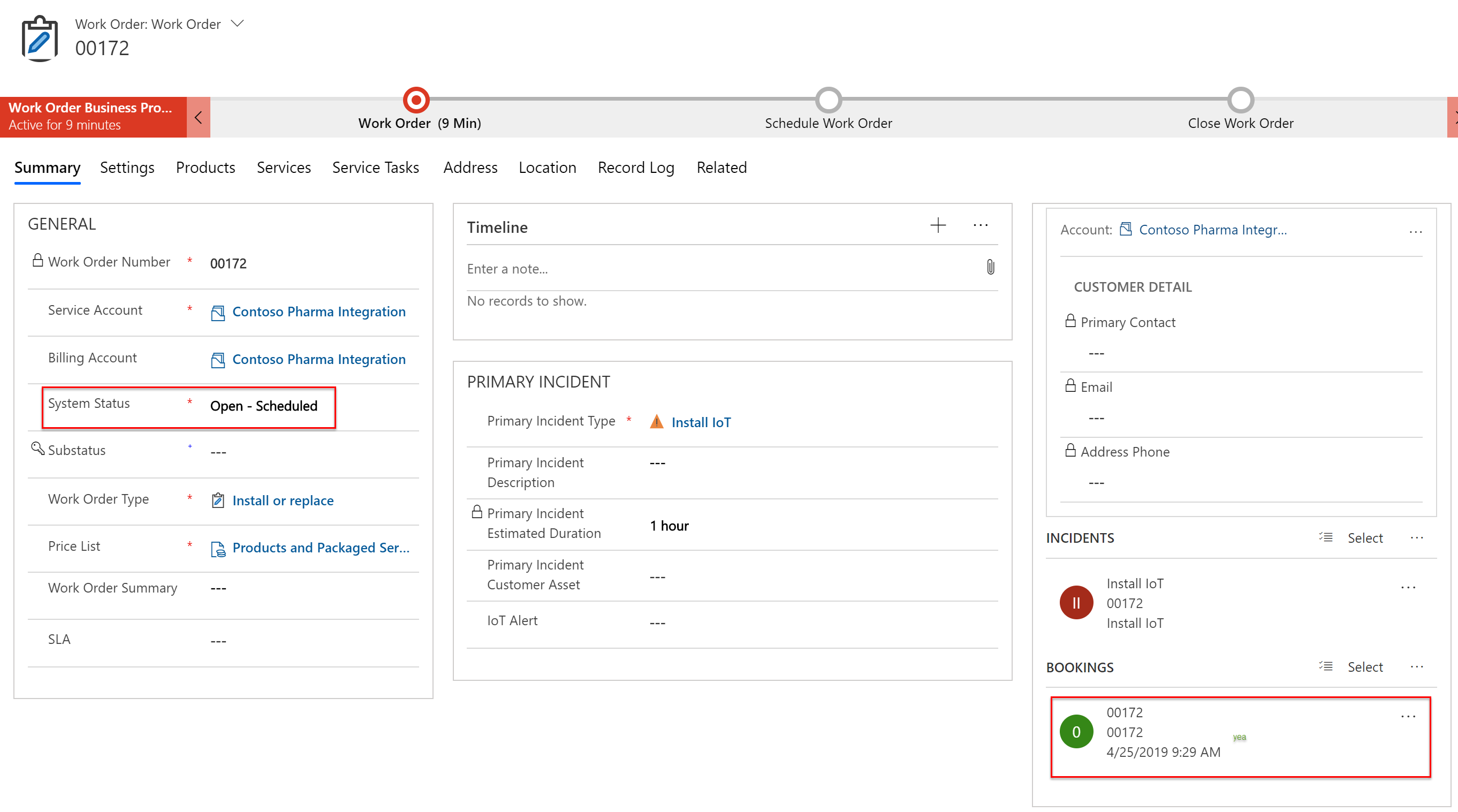Toggle the Work Order Business Process collapse arrow

click(x=199, y=114)
